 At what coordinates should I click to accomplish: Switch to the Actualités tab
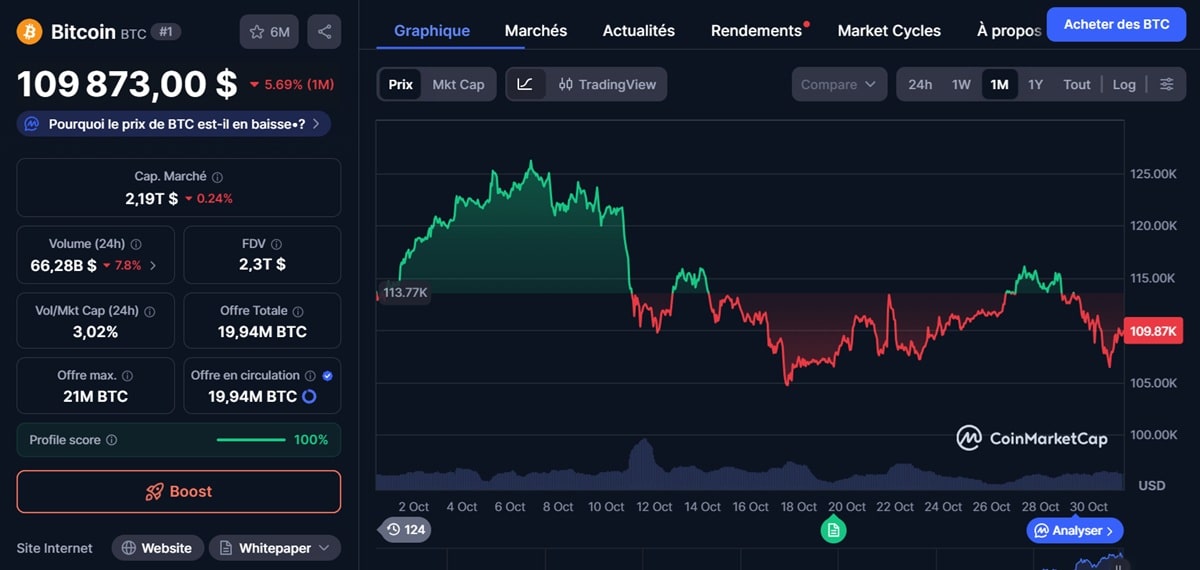coord(638,30)
